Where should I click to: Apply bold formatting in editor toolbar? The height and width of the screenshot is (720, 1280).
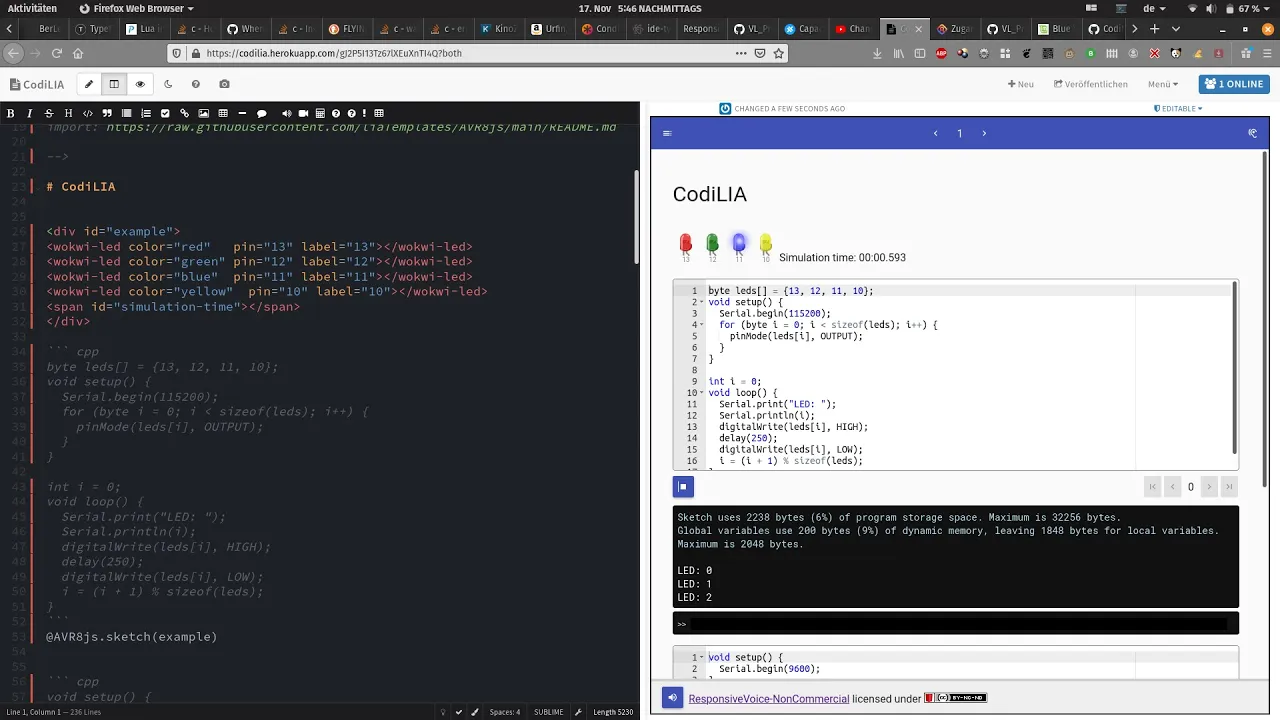pyautogui.click(x=11, y=113)
